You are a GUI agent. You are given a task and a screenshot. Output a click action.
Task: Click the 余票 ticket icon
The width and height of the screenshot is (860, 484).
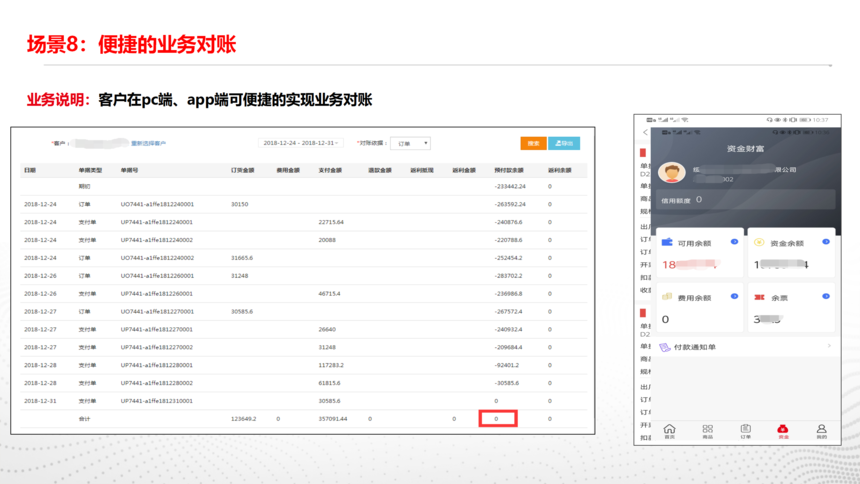(x=759, y=297)
